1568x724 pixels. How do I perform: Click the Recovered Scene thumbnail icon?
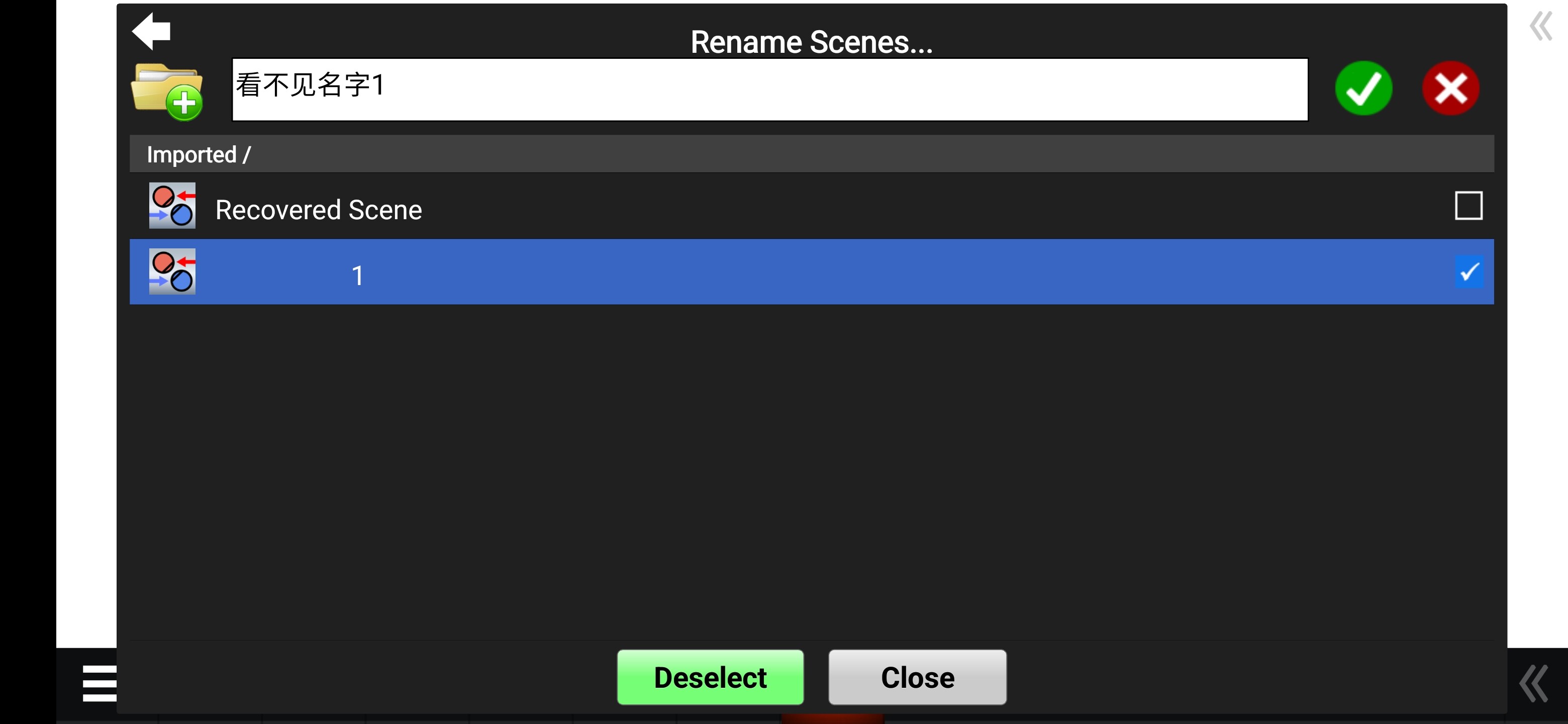[172, 206]
